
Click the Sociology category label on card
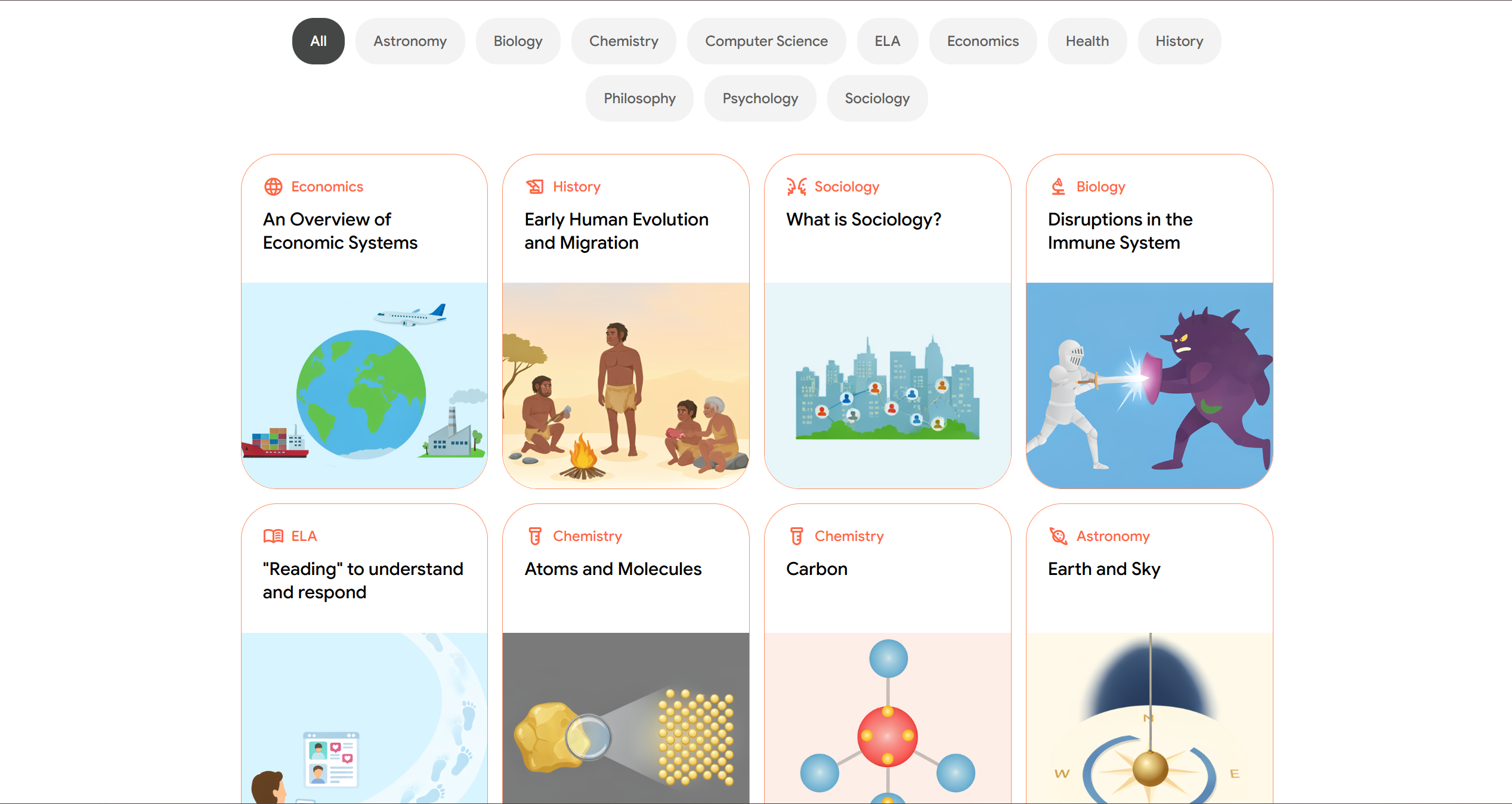coord(847,187)
